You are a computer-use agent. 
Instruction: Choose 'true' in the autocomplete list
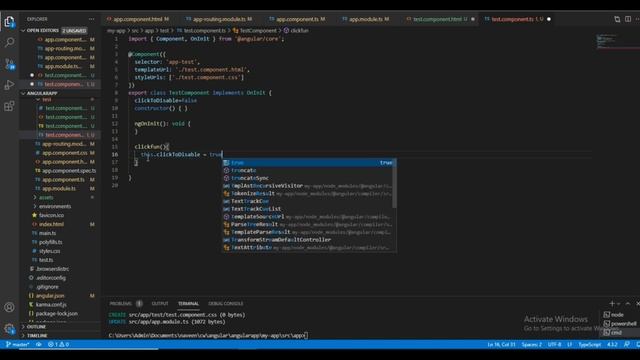308,162
